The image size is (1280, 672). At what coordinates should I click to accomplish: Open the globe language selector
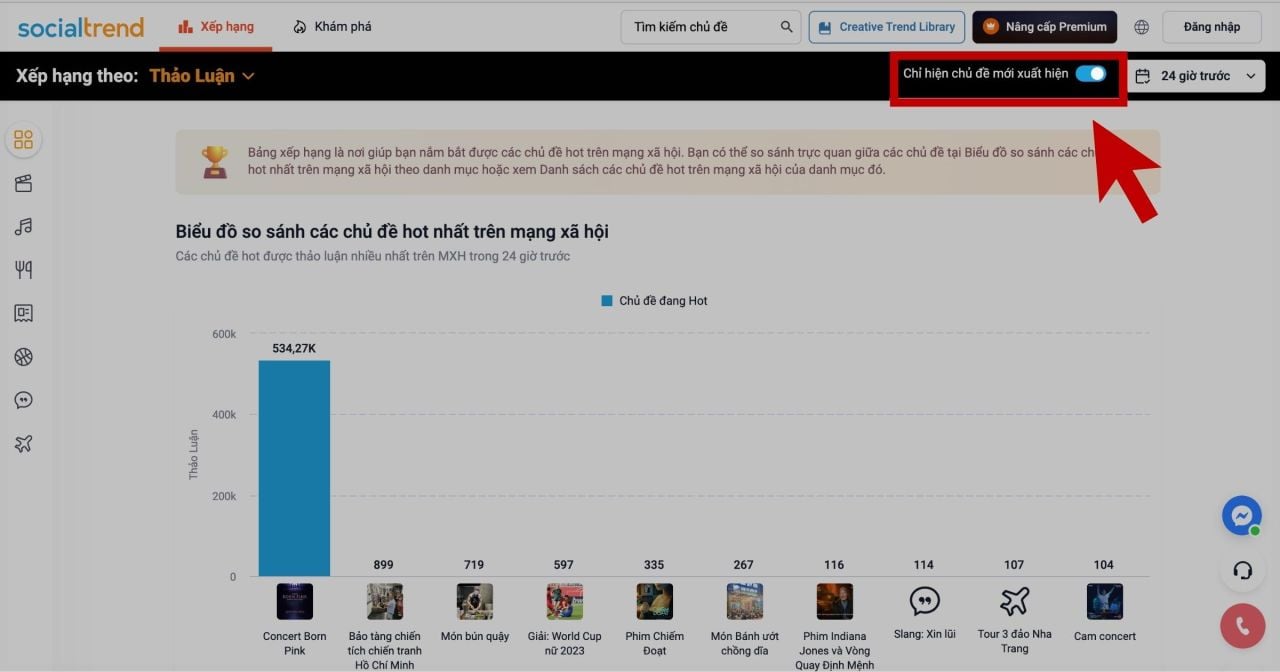point(1141,27)
